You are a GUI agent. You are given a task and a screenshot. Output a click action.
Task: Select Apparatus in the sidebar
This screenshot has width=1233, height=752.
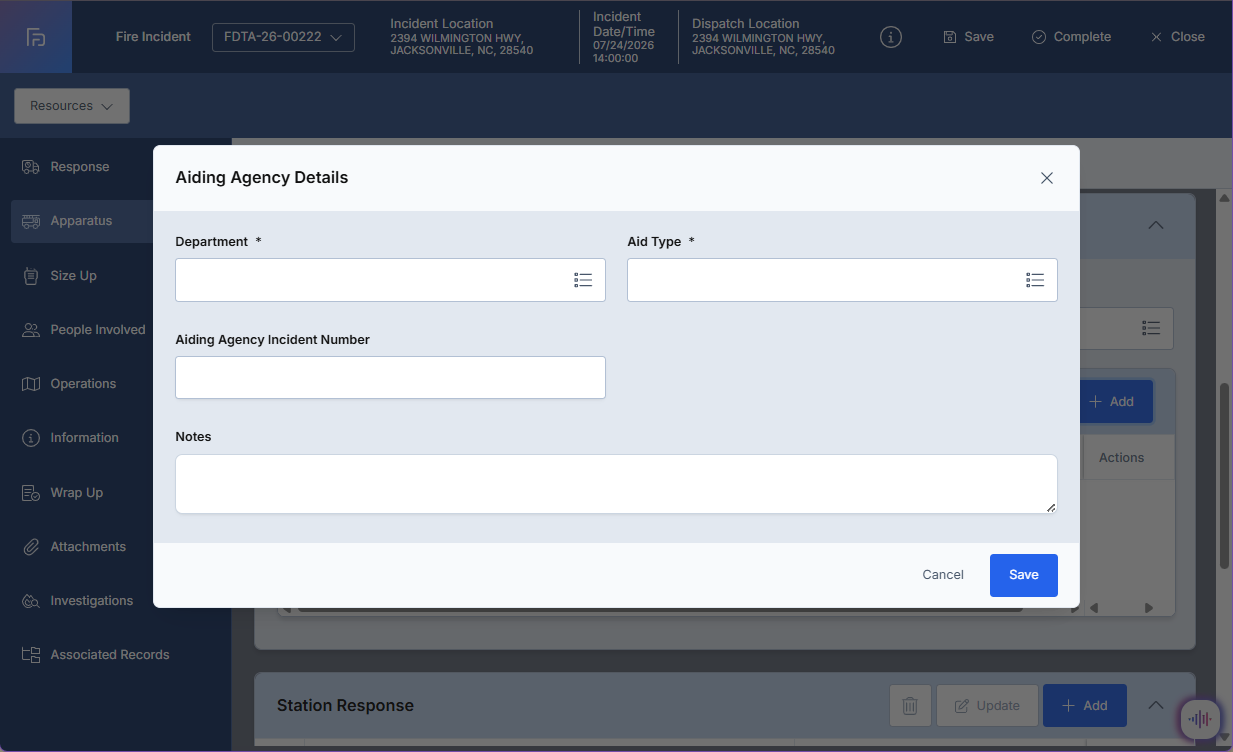81,221
